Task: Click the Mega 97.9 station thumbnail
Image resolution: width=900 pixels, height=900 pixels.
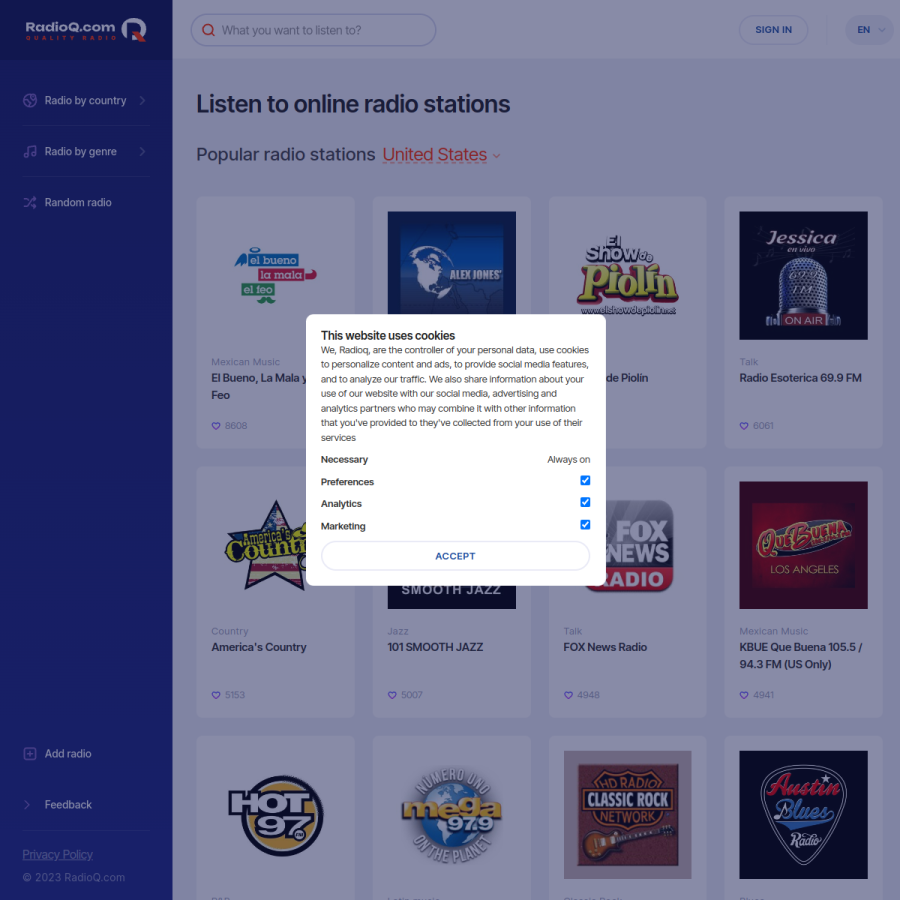Action: coord(452,816)
